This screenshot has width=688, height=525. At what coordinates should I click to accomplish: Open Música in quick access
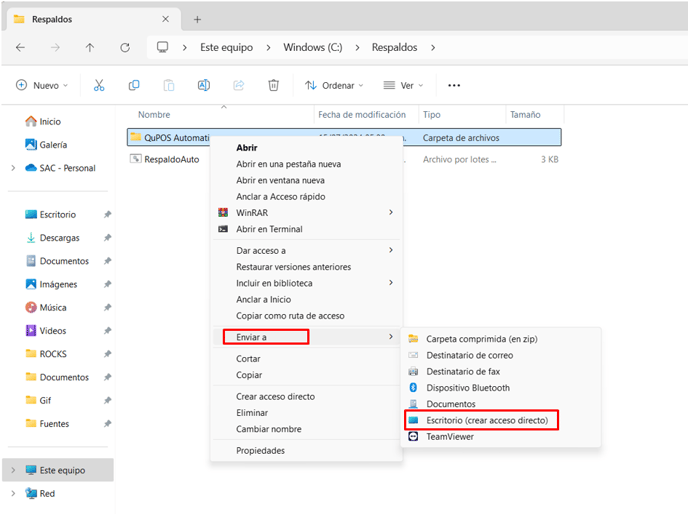pyautogui.click(x=46, y=307)
